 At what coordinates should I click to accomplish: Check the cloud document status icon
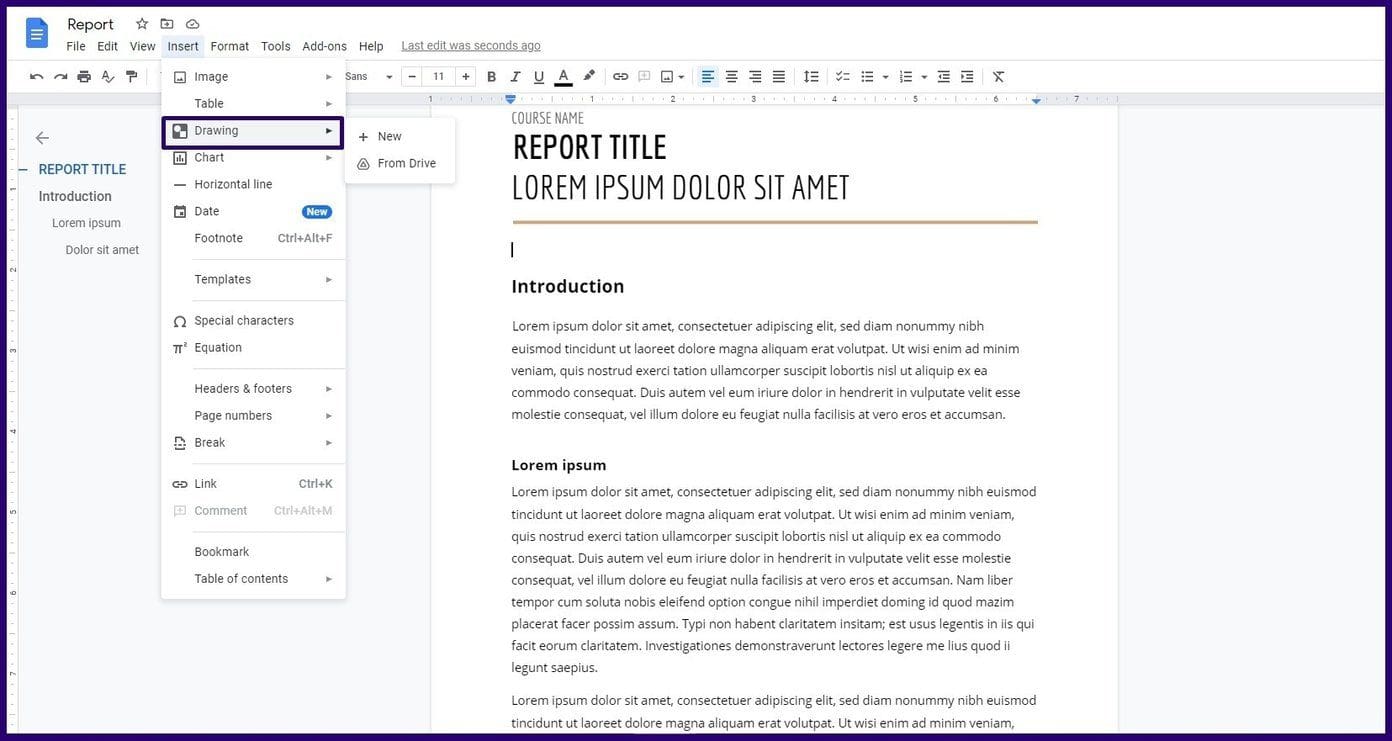pos(193,24)
